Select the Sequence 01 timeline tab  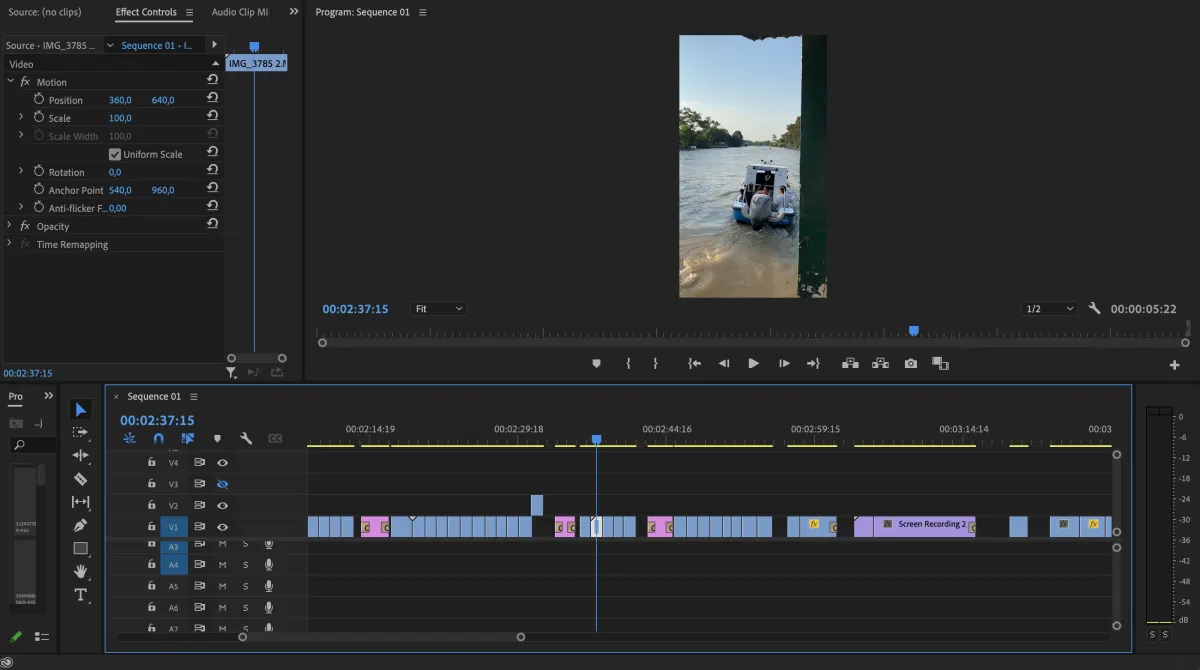click(x=154, y=397)
